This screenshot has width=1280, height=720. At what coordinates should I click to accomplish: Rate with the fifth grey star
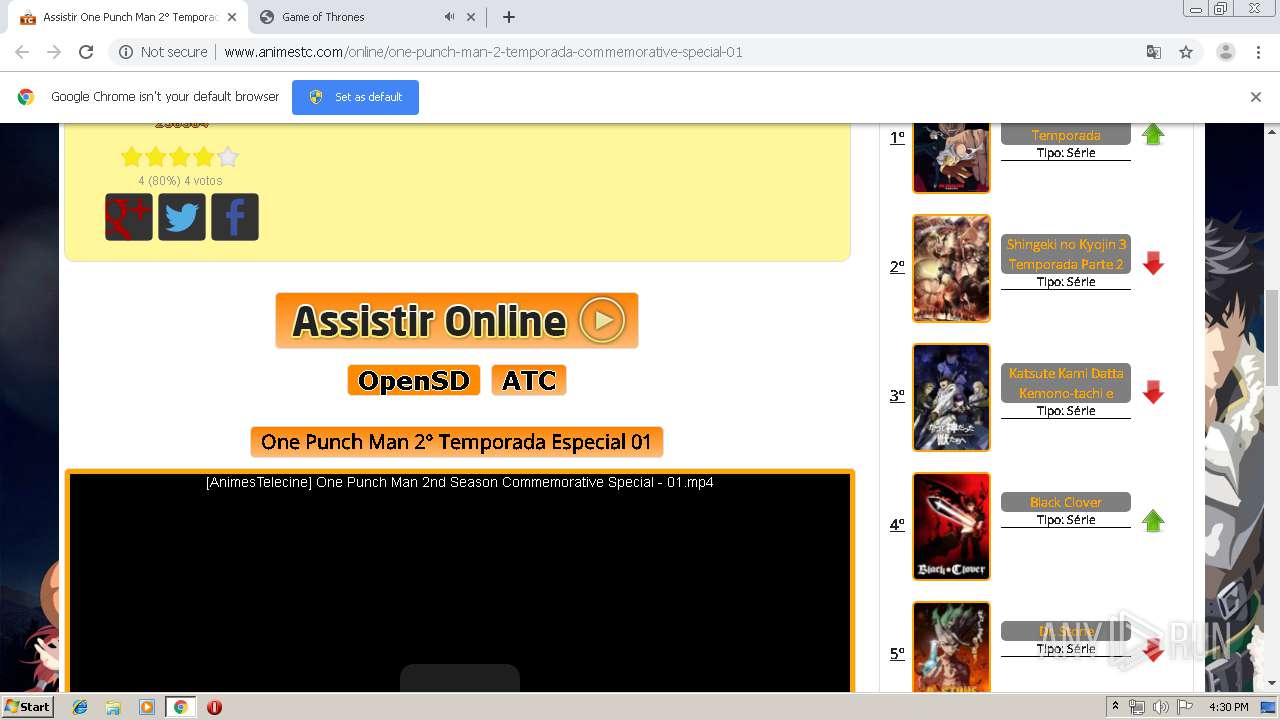228,157
